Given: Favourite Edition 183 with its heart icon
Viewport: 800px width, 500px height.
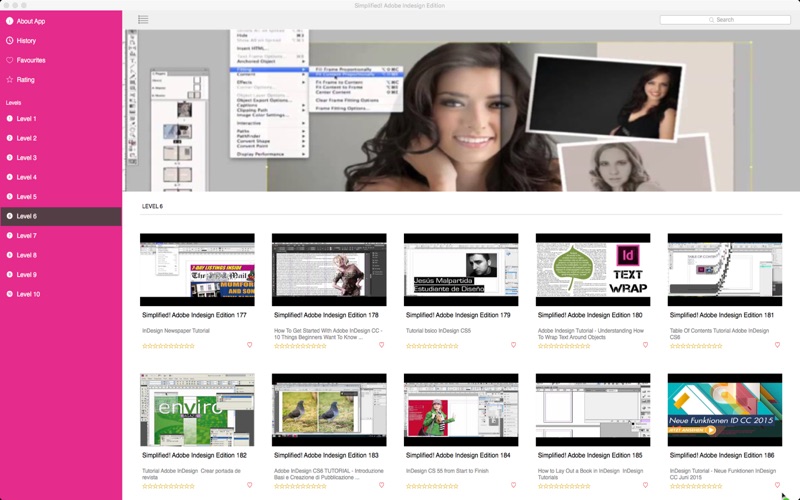Looking at the screenshot, I should 381,485.
